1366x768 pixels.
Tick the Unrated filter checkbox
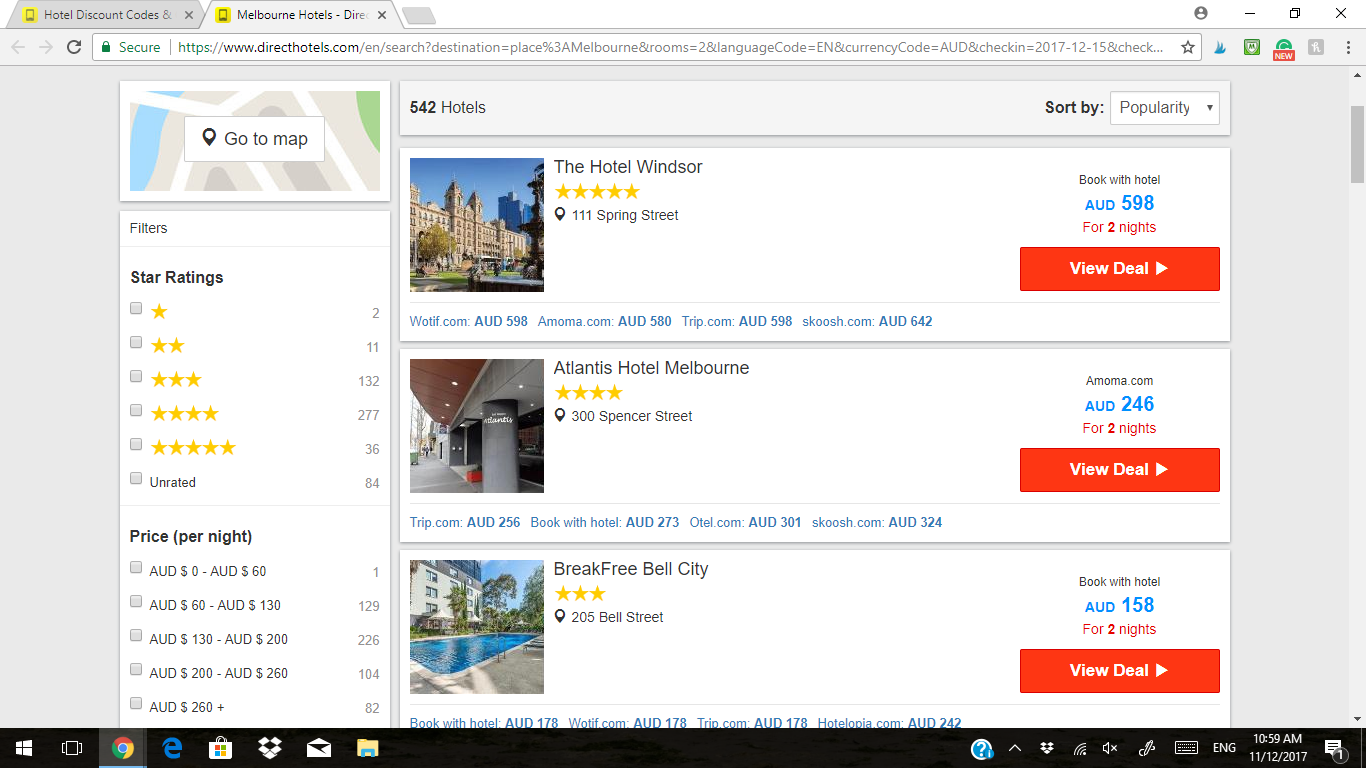[x=136, y=478]
